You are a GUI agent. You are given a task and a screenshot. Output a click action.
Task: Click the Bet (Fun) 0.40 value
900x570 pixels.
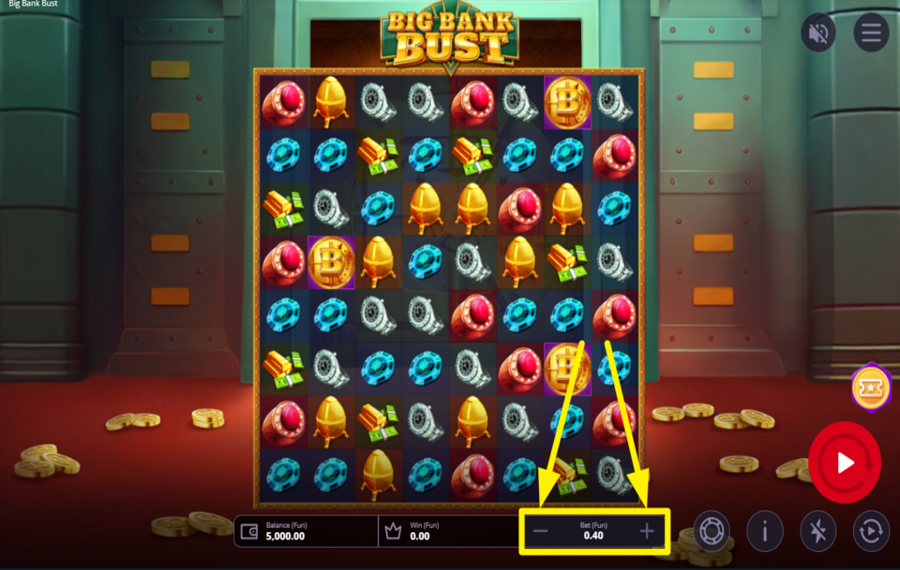pos(593,536)
